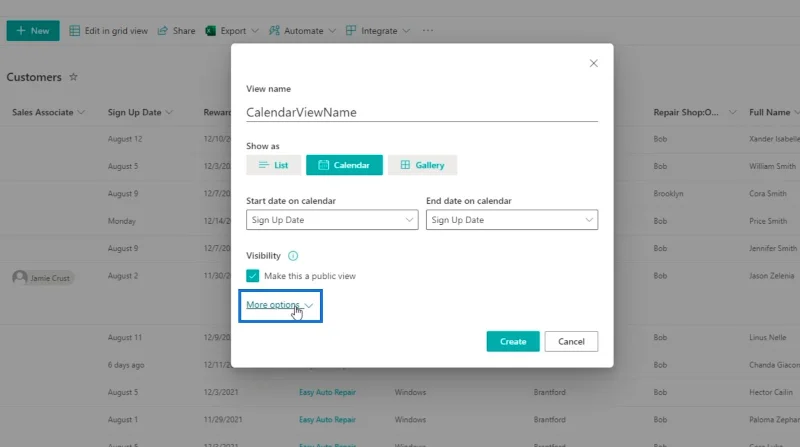The width and height of the screenshot is (800, 447).
Task: Click Share in the command bar
Action: [177, 31]
